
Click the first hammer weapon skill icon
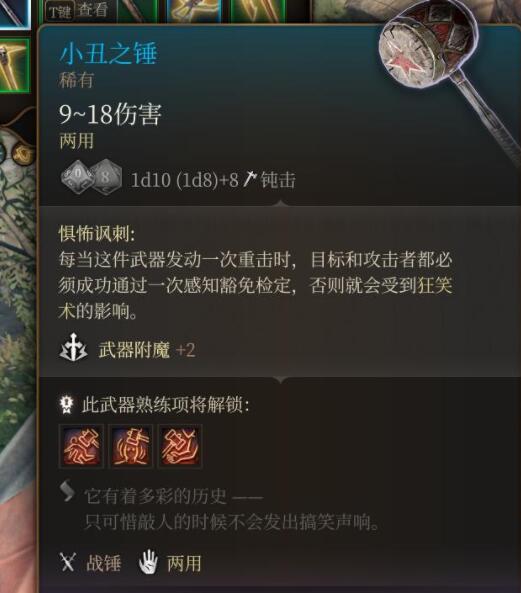81,447
